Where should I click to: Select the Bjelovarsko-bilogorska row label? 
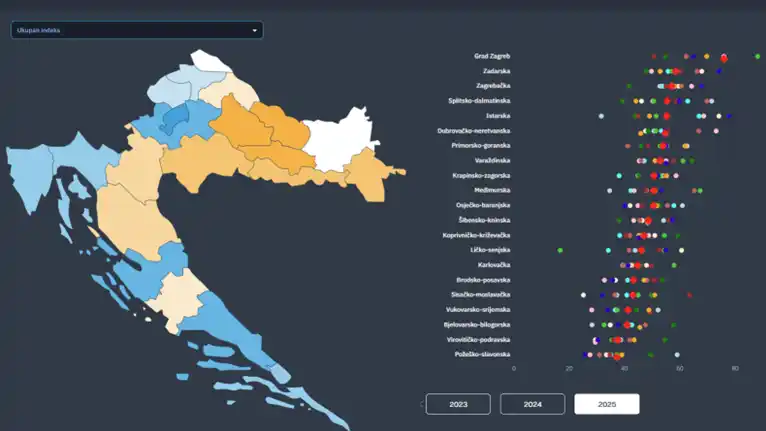tap(477, 325)
